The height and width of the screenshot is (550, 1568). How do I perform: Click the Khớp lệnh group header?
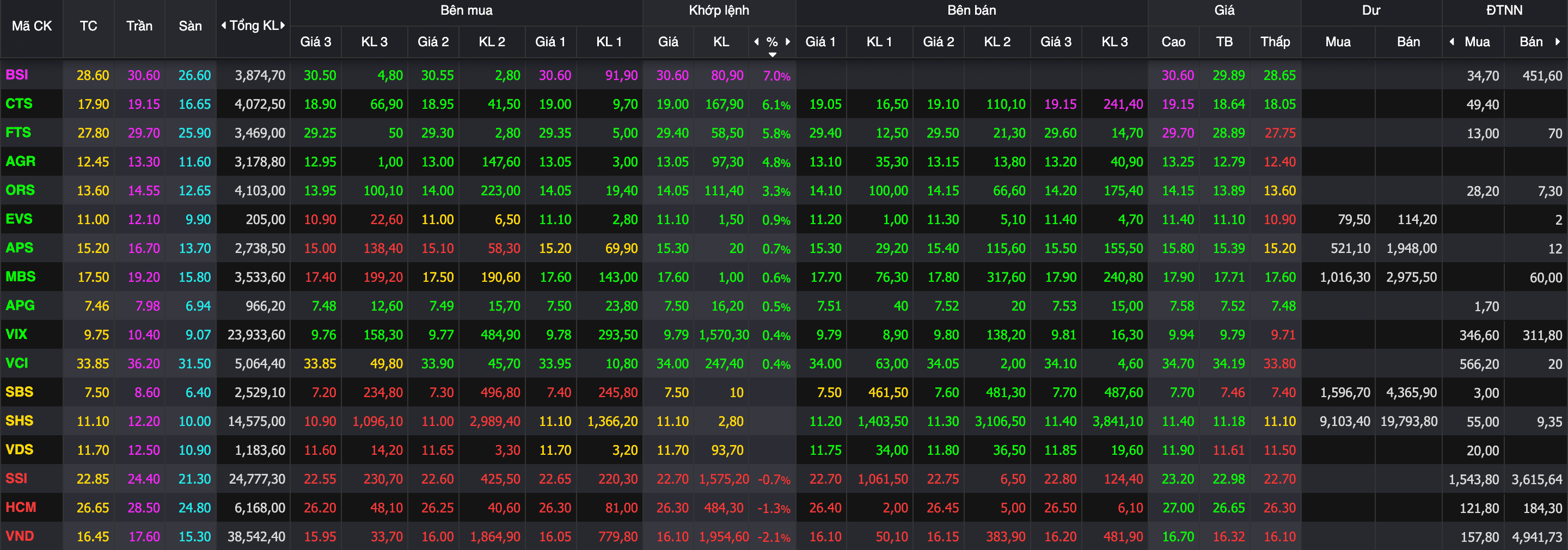point(719,10)
